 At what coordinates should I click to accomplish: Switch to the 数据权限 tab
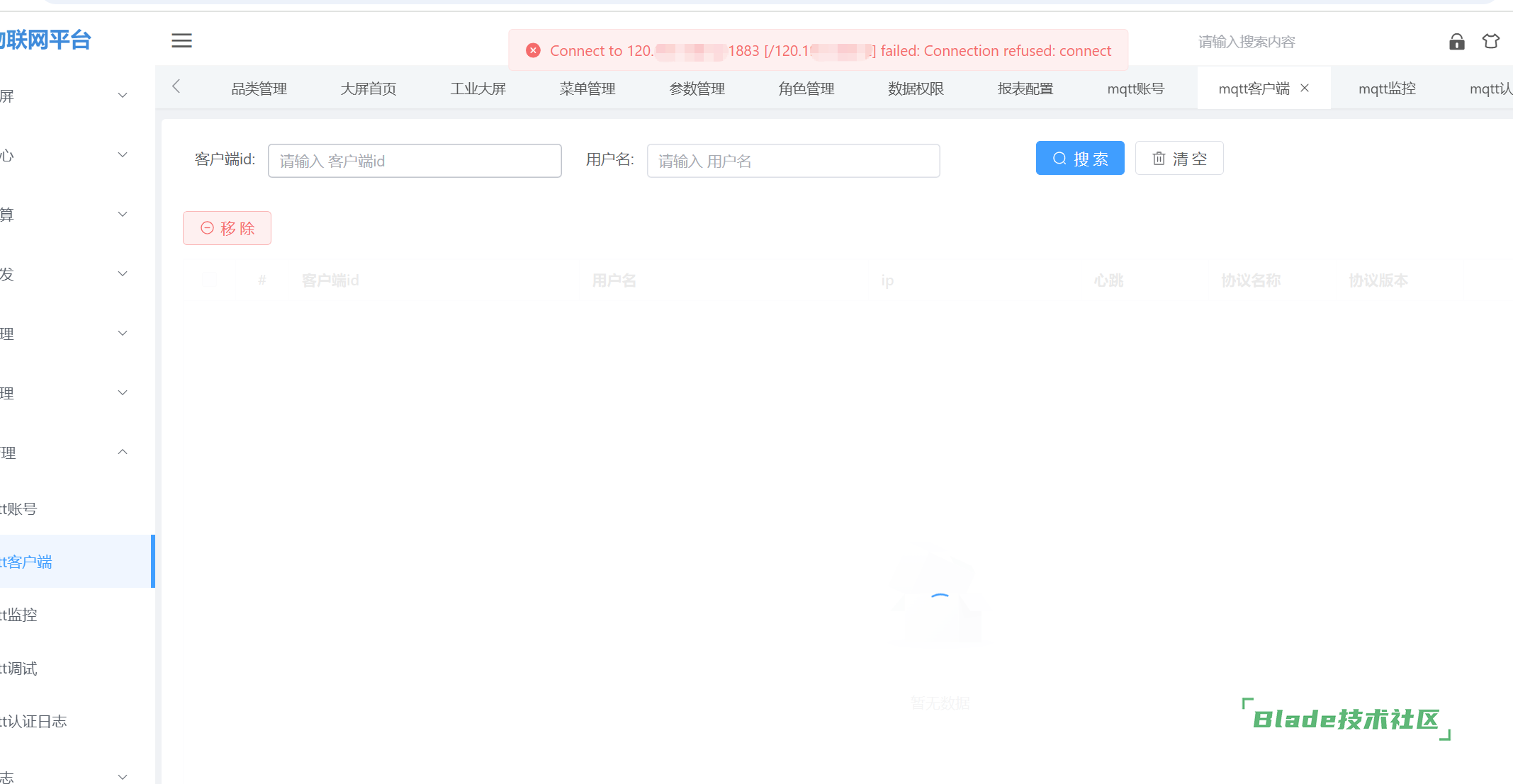pyautogui.click(x=916, y=89)
